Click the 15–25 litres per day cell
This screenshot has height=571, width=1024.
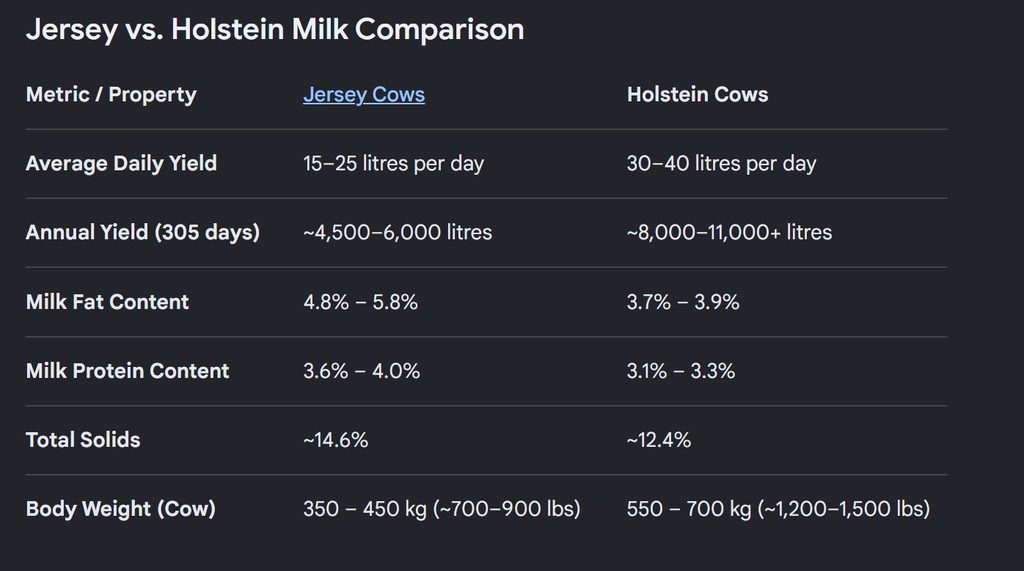point(394,163)
